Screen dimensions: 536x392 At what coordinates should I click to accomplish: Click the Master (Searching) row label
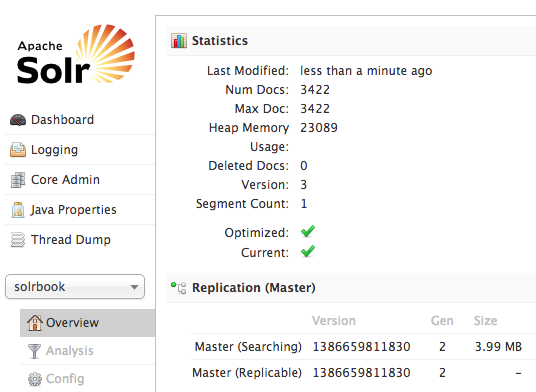(x=248, y=347)
